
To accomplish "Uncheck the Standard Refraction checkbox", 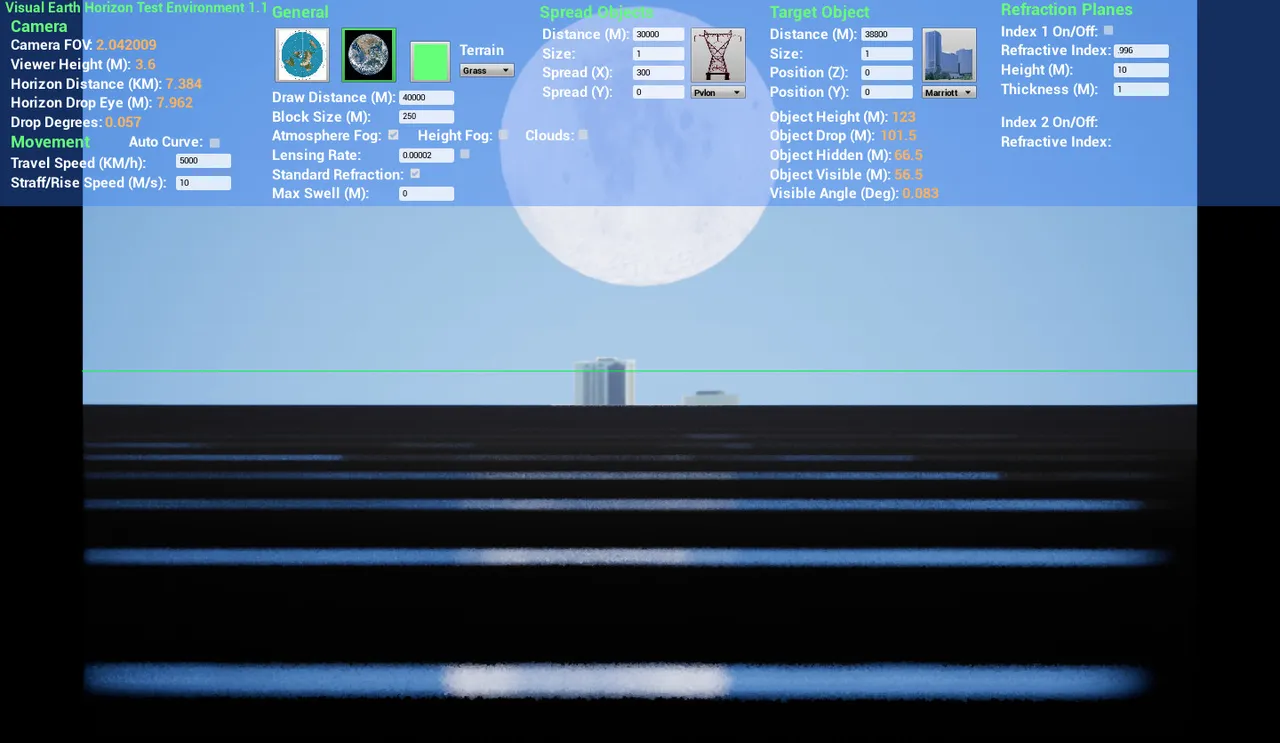I will click(415, 173).
